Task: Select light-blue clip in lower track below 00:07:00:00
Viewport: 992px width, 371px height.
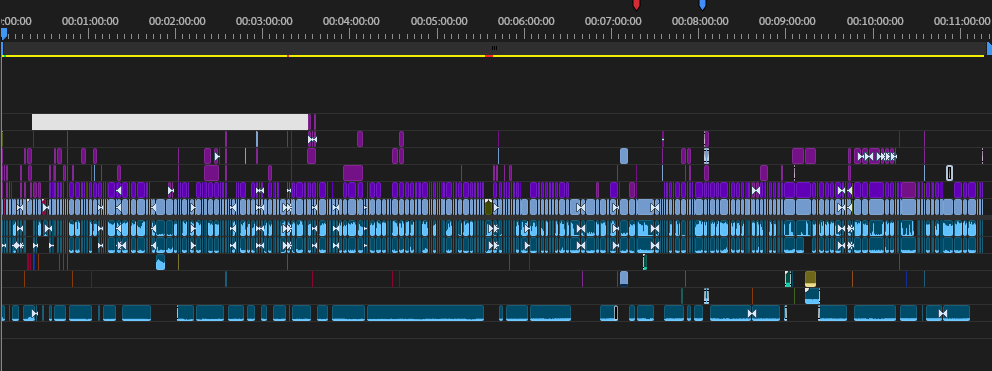Action: coord(624,278)
